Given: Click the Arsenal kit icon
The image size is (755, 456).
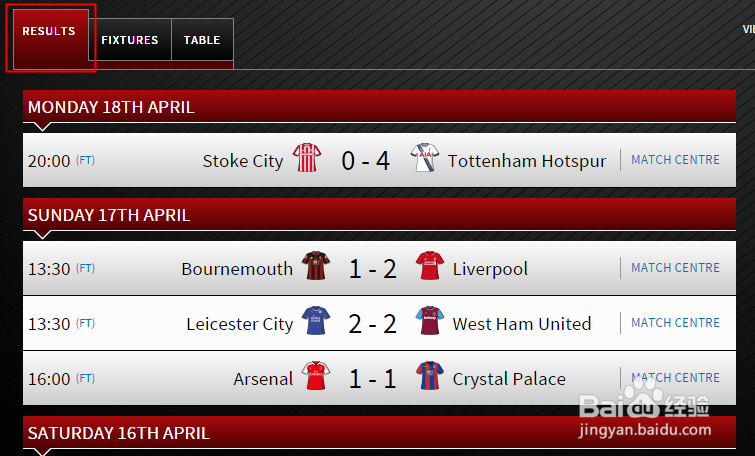Looking at the screenshot, I should 316,377.
